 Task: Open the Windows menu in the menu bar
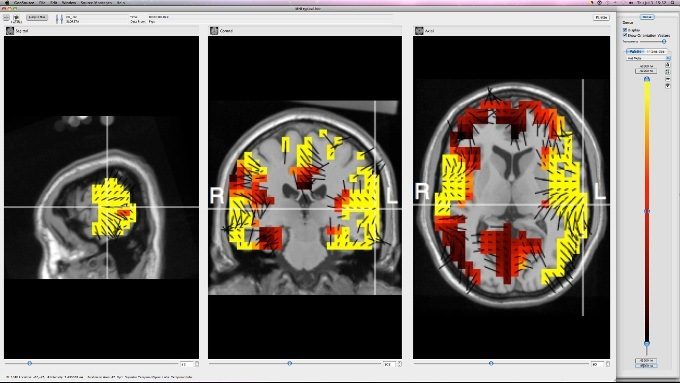click(69, 3)
